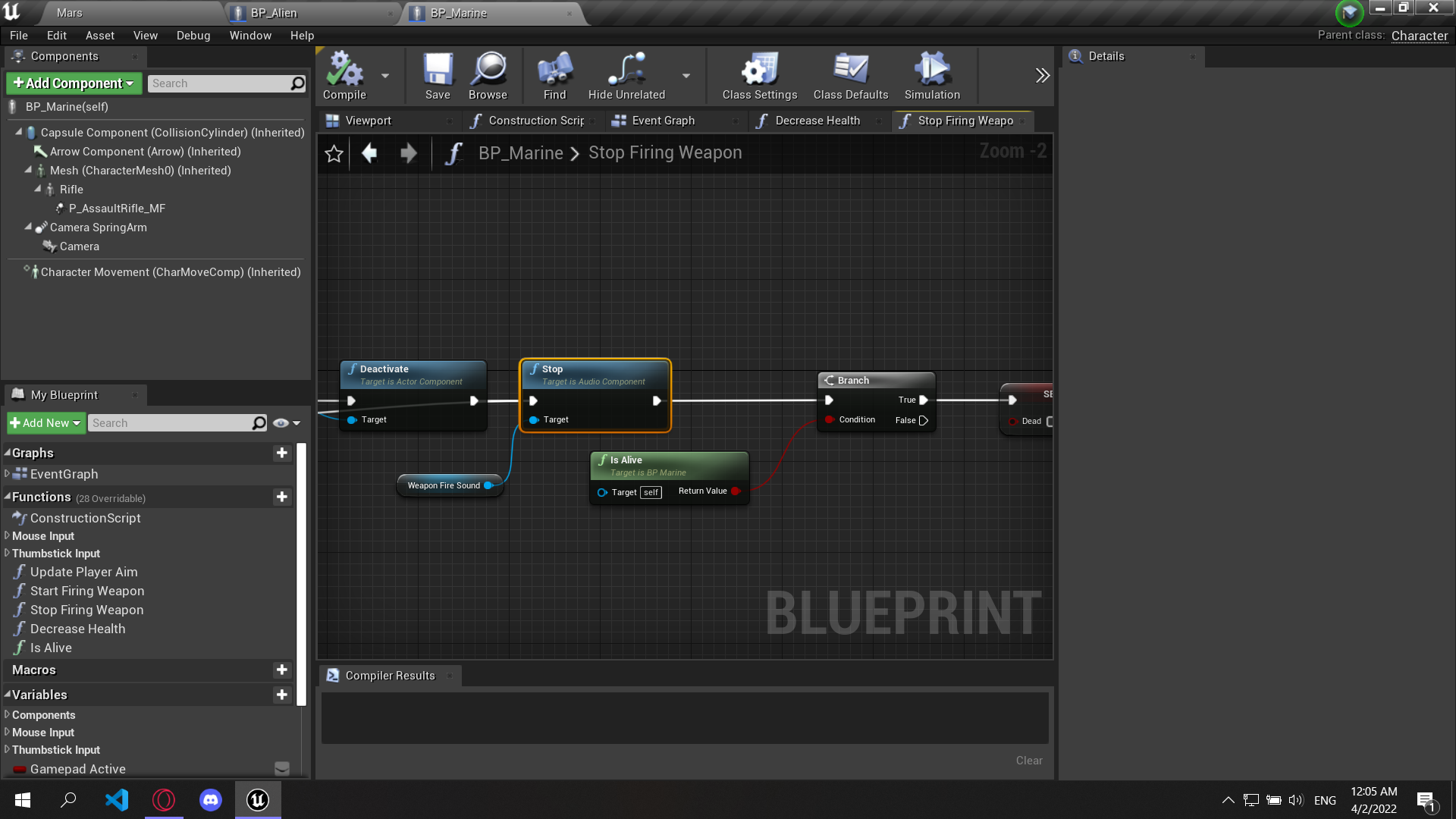Toggle blueprint item visibility filter eye icon
Screen dimensions: 1456x819
pyautogui.click(x=280, y=423)
